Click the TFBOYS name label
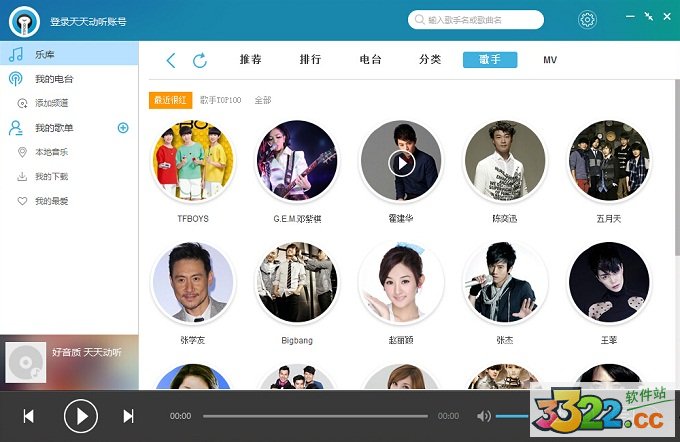The width and height of the screenshot is (680, 442). pos(193,219)
